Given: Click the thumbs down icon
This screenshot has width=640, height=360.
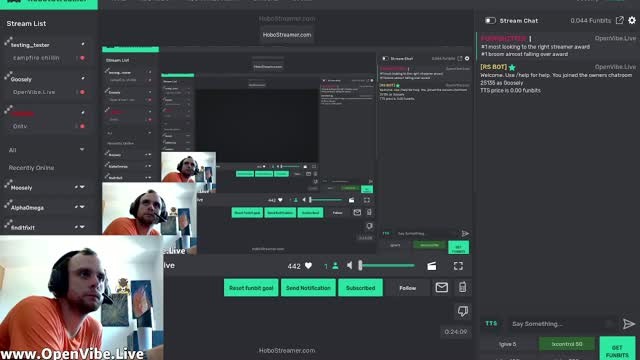Looking at the screenshot, I should click(462, 311).
